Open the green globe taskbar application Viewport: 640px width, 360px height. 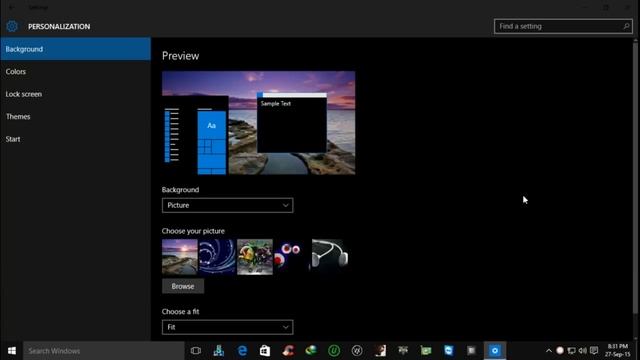[x=311, y=351]
